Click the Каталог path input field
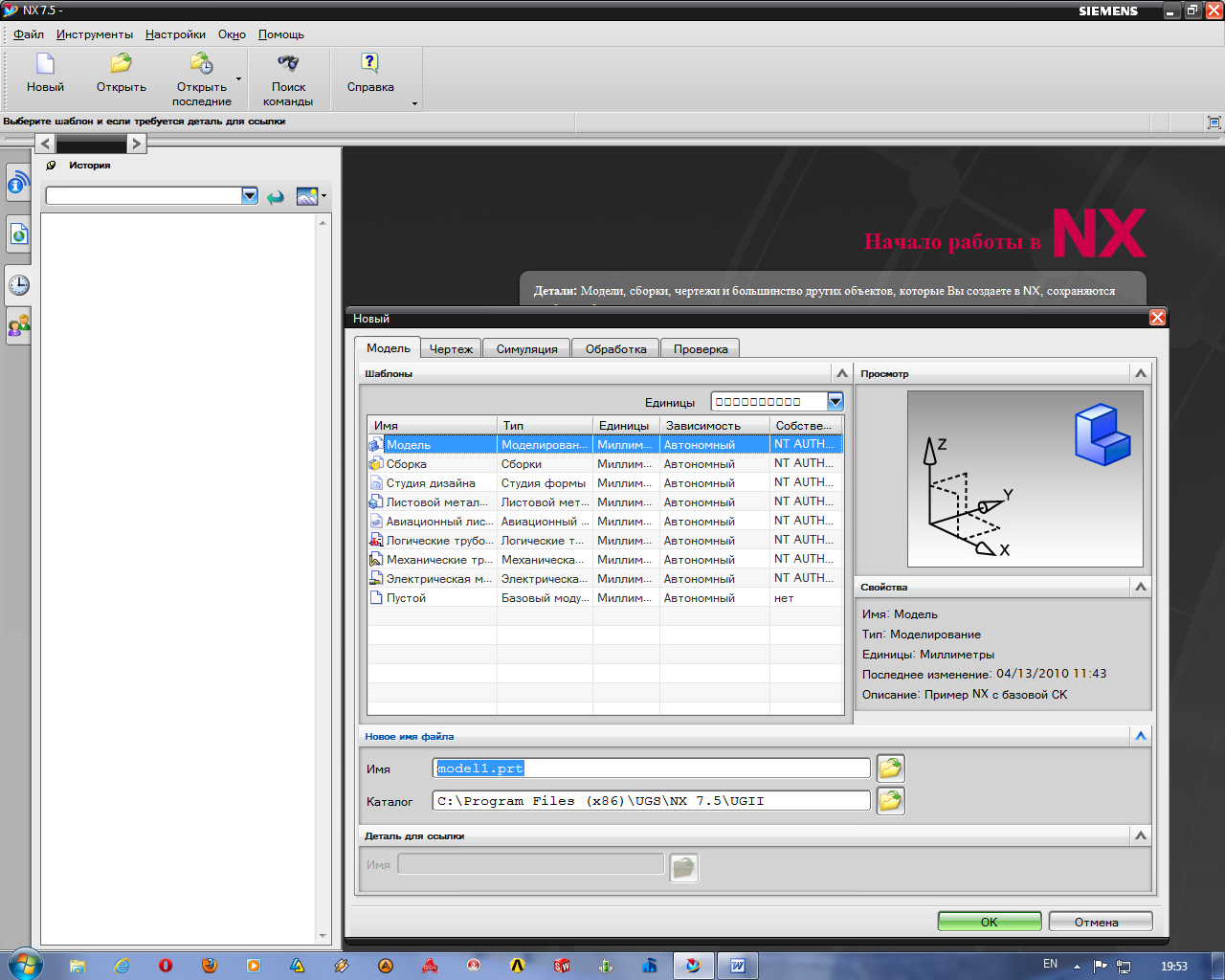Screen dimensions: 1225x980 pos(652,801)
